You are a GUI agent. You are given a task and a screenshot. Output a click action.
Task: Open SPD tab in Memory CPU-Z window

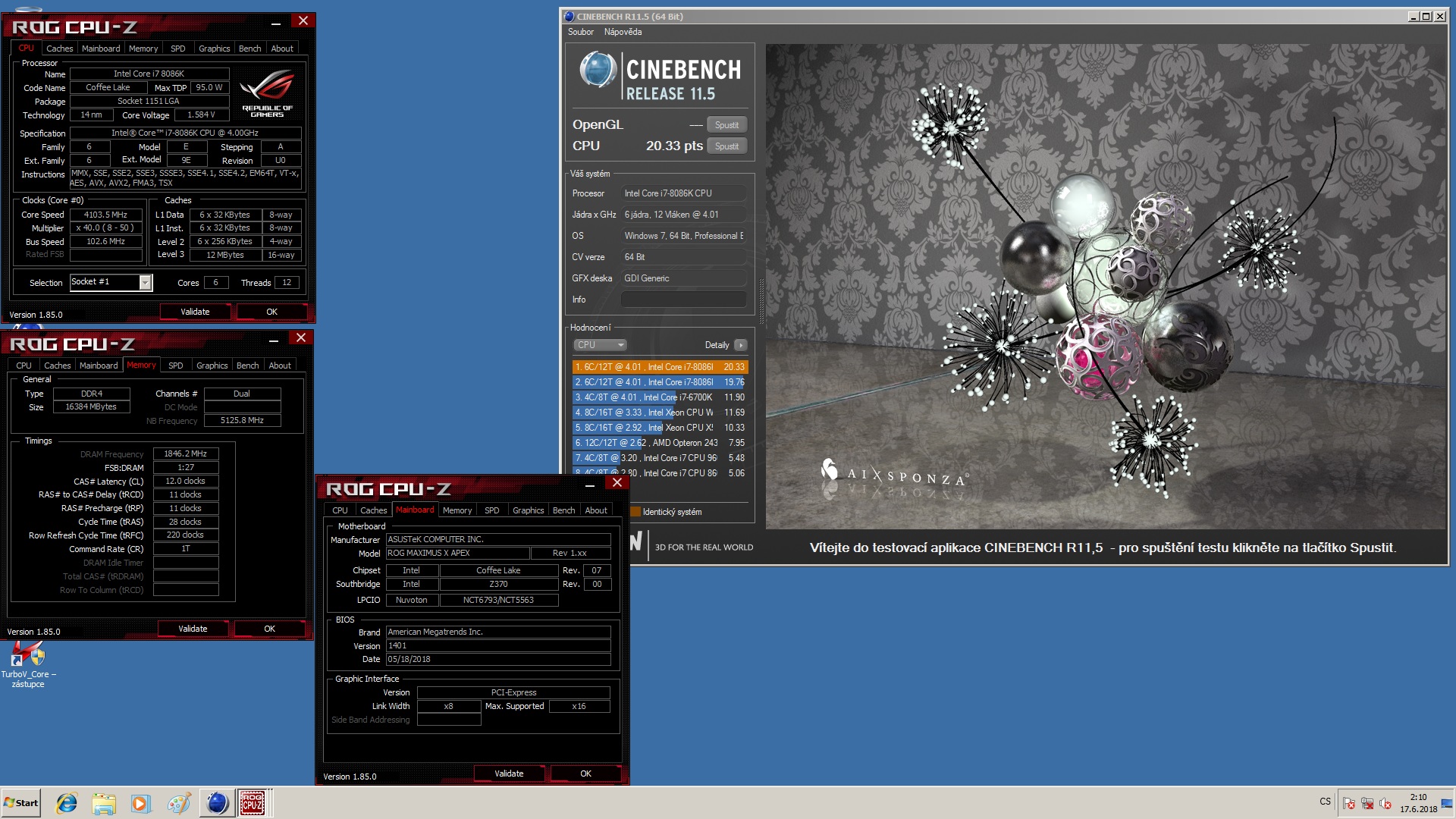(175, 366)
